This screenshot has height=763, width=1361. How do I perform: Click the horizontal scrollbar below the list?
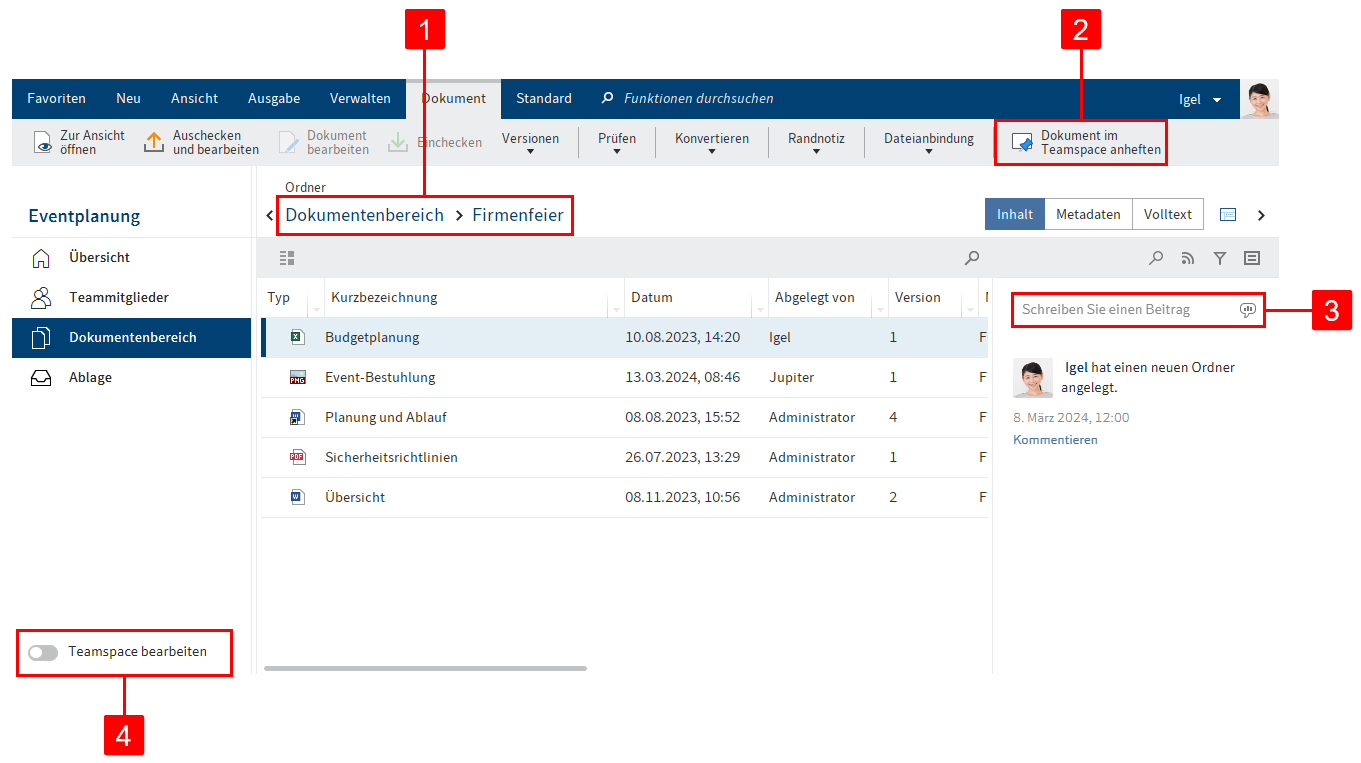(425, 668)
